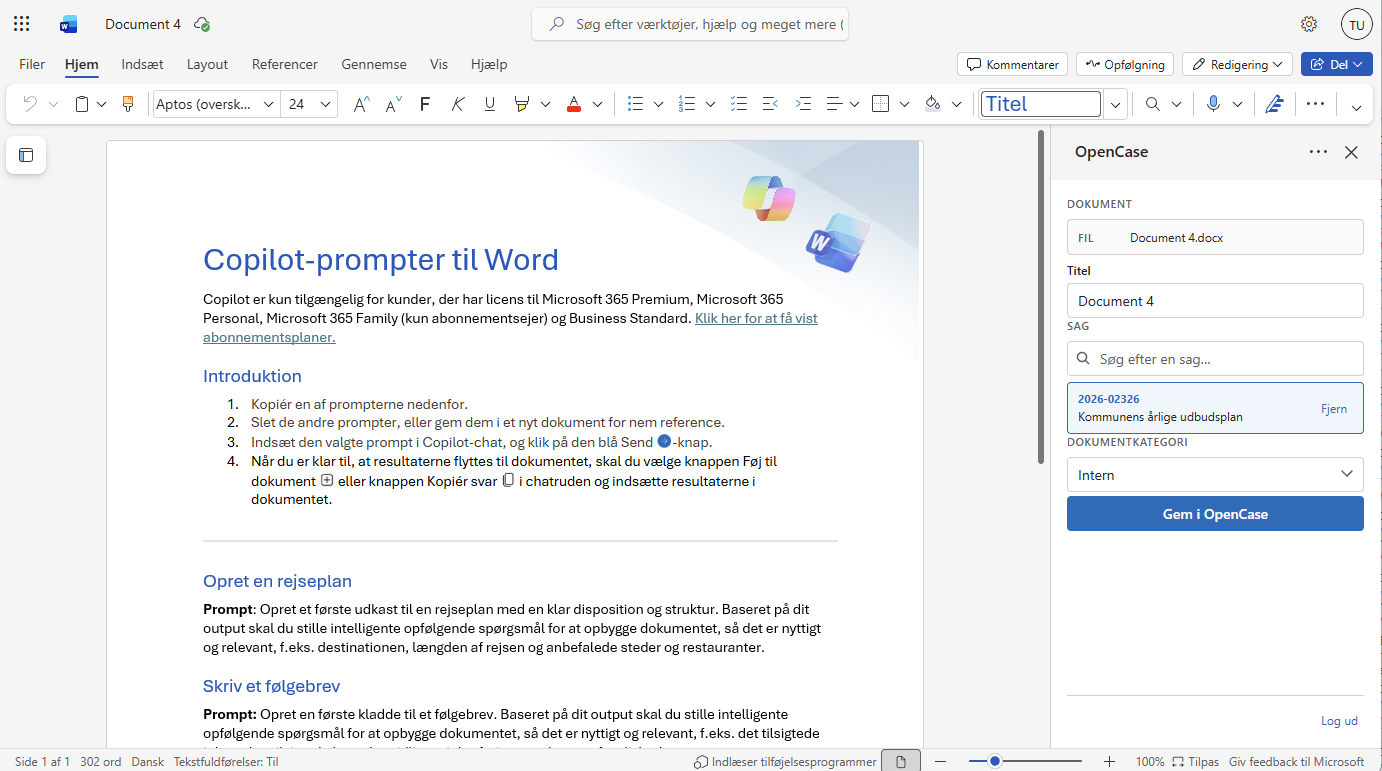Show more ribbon options

point(1315,104)
